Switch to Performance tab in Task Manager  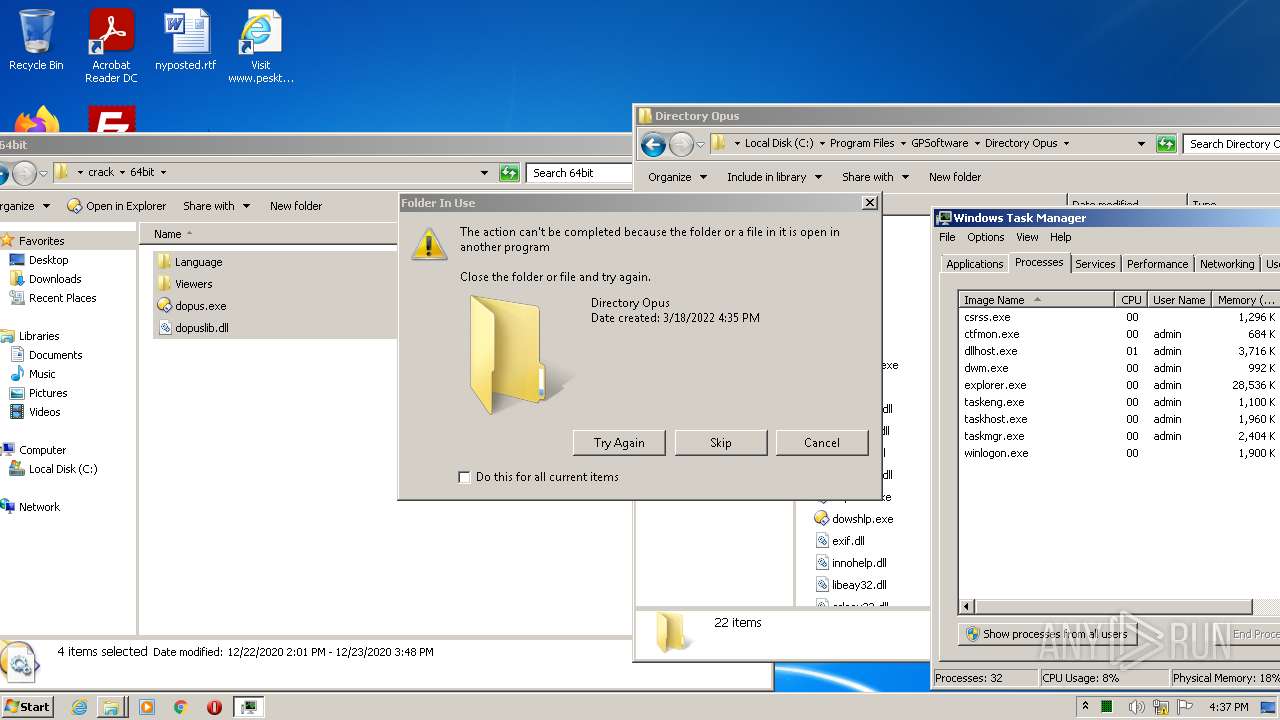point(1157,264)
